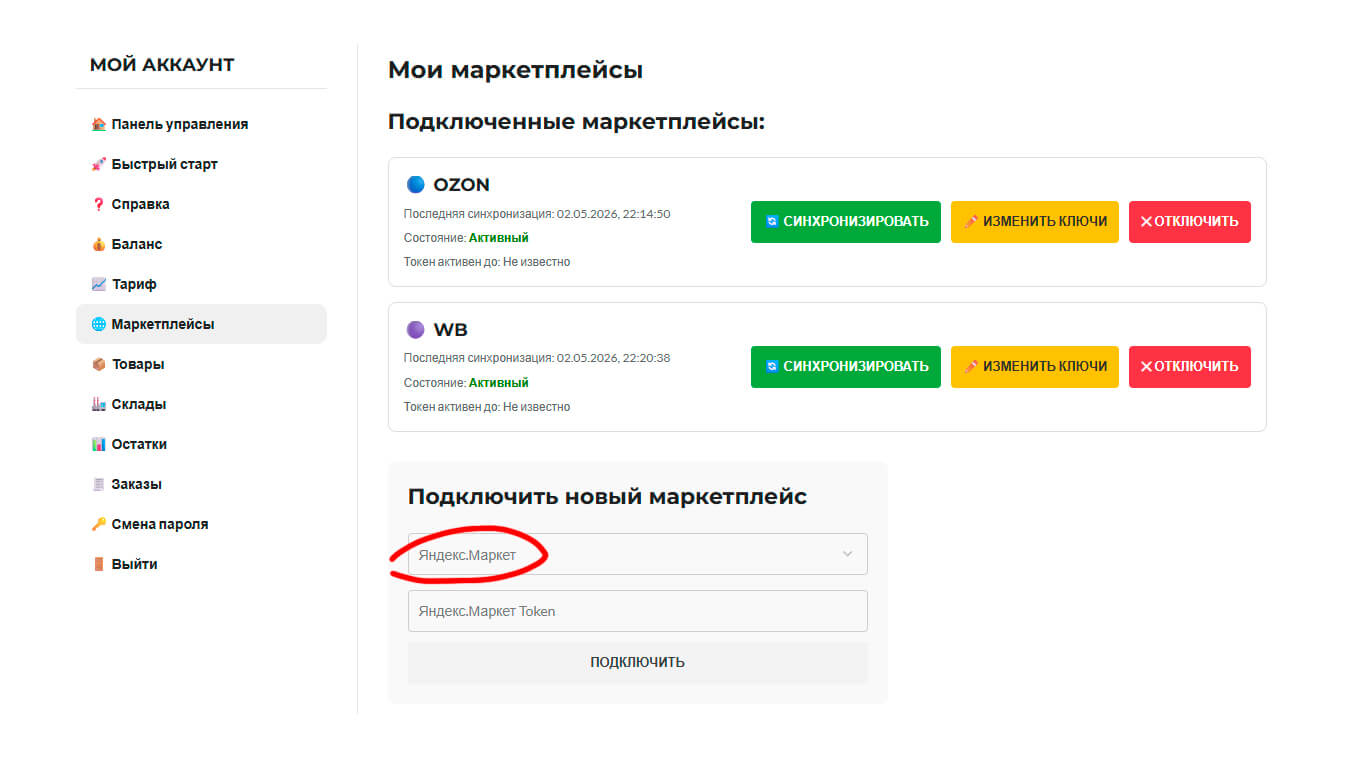Click the pencil icon in OZON's Изменить ключи button
Image resolution: width=1366 pixels, height=768 pixels.
pos(970,222)
